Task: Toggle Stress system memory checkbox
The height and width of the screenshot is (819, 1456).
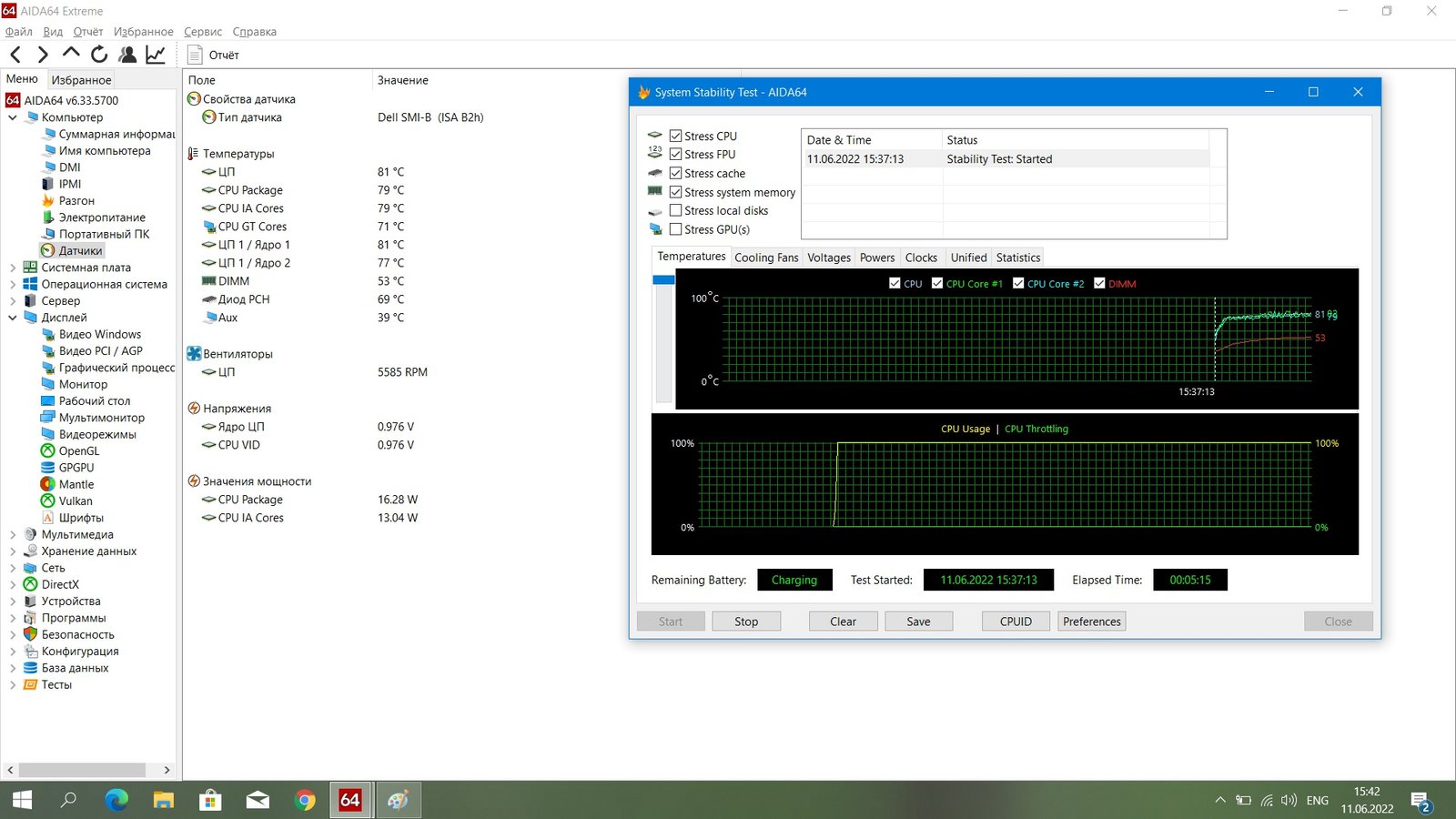Action: (x=675, y=192)
